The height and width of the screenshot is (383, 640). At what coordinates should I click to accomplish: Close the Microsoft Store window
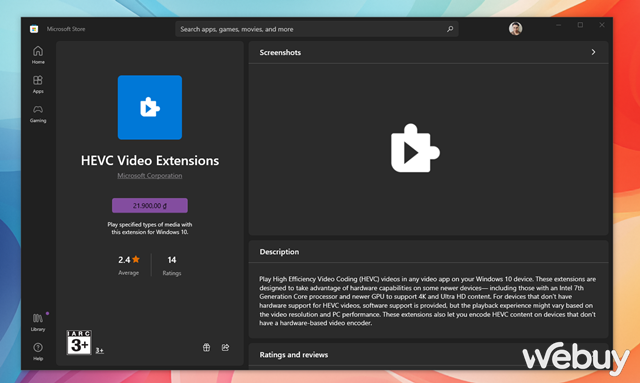coord(602,25)
